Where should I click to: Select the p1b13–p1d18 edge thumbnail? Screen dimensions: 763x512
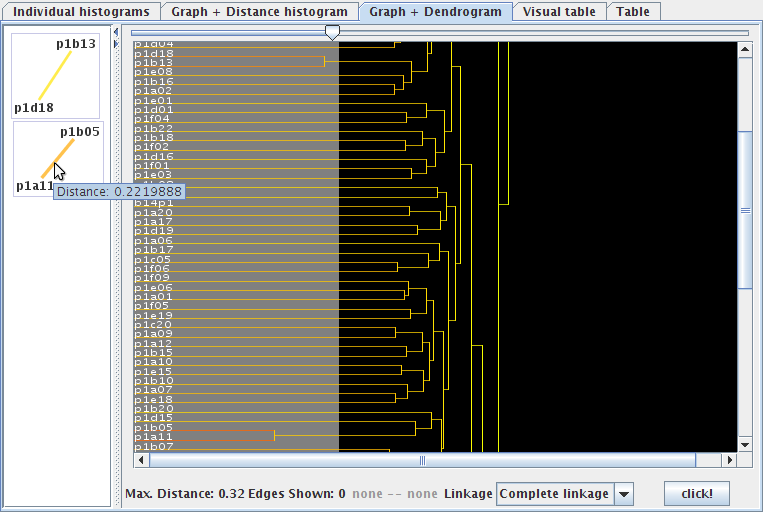[56, 76]
